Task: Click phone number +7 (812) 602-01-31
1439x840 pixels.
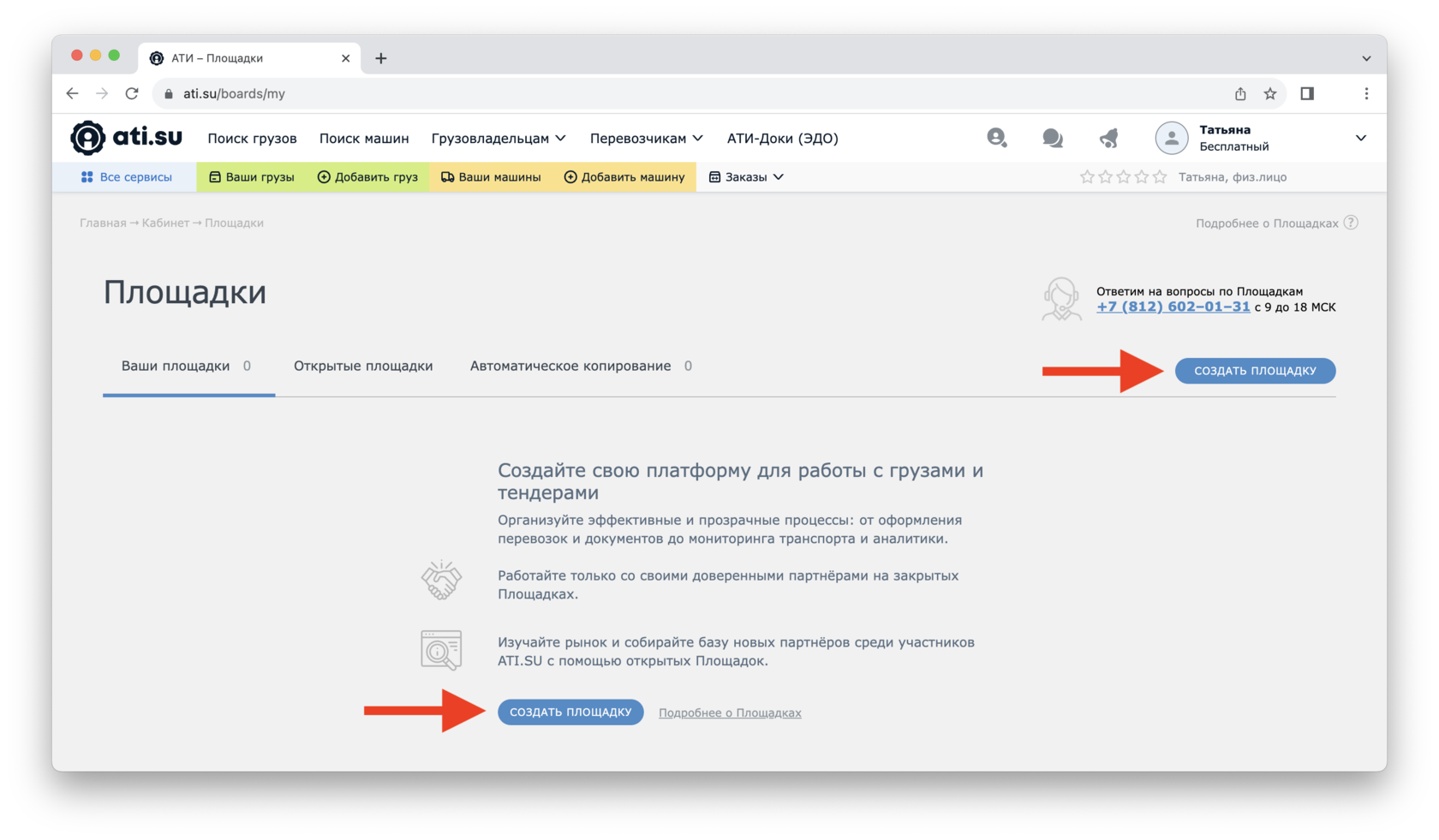Action: 1173,307
